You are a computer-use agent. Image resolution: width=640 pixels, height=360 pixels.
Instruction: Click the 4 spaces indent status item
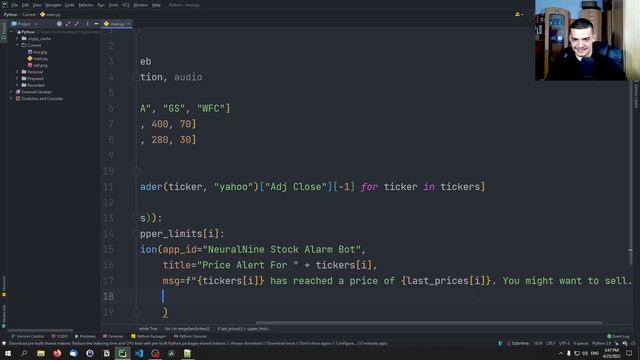point(581,344)
